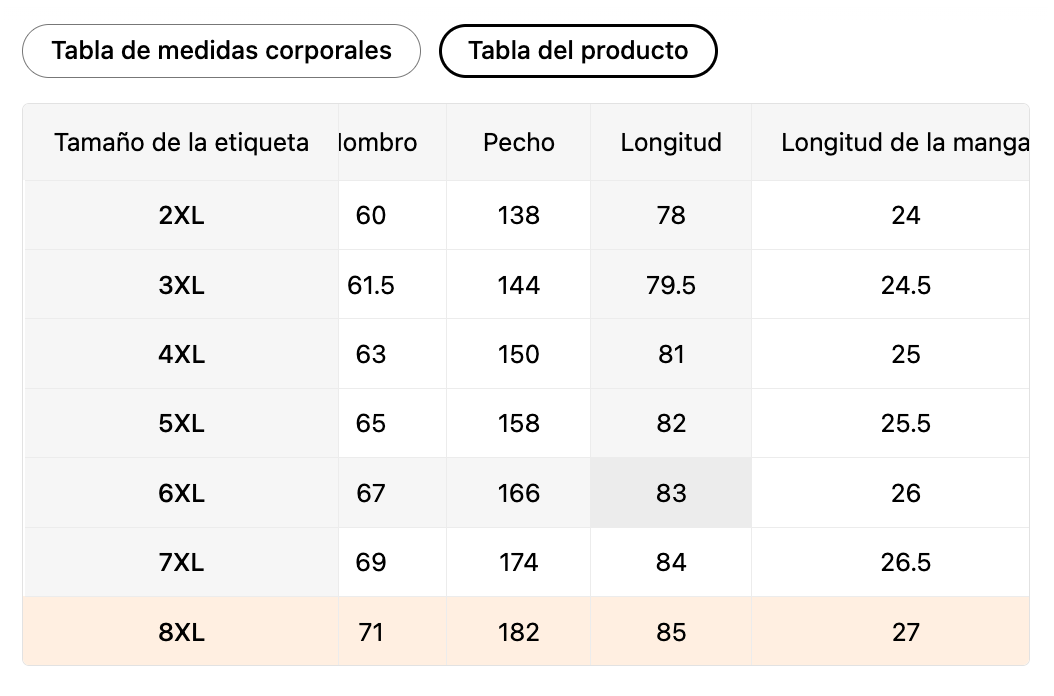Select the highlighted 8XL row label
1054x696 pixels.
click(x=181, y=633)
